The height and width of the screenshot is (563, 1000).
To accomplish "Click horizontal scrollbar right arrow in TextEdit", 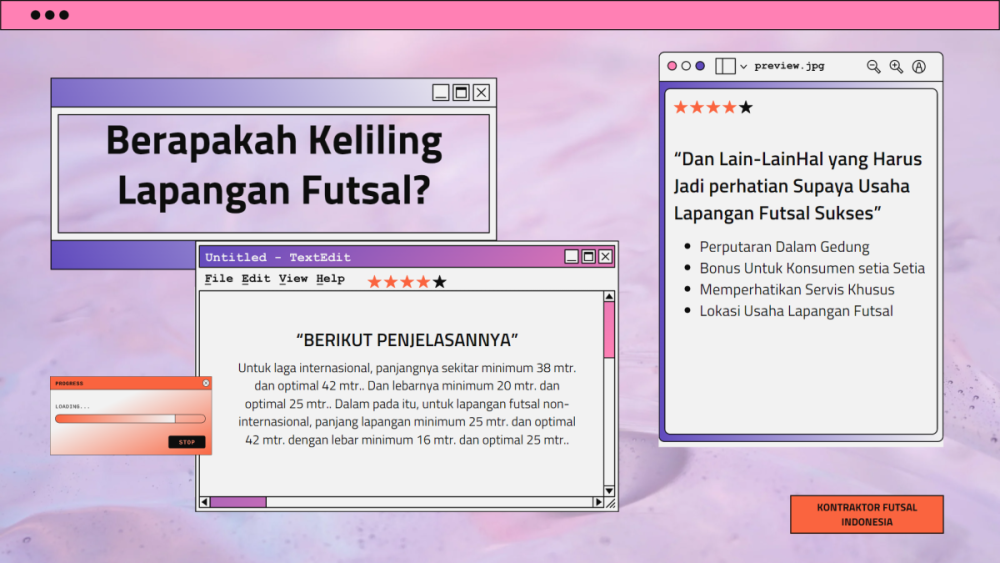I will (x=598, y=502).
